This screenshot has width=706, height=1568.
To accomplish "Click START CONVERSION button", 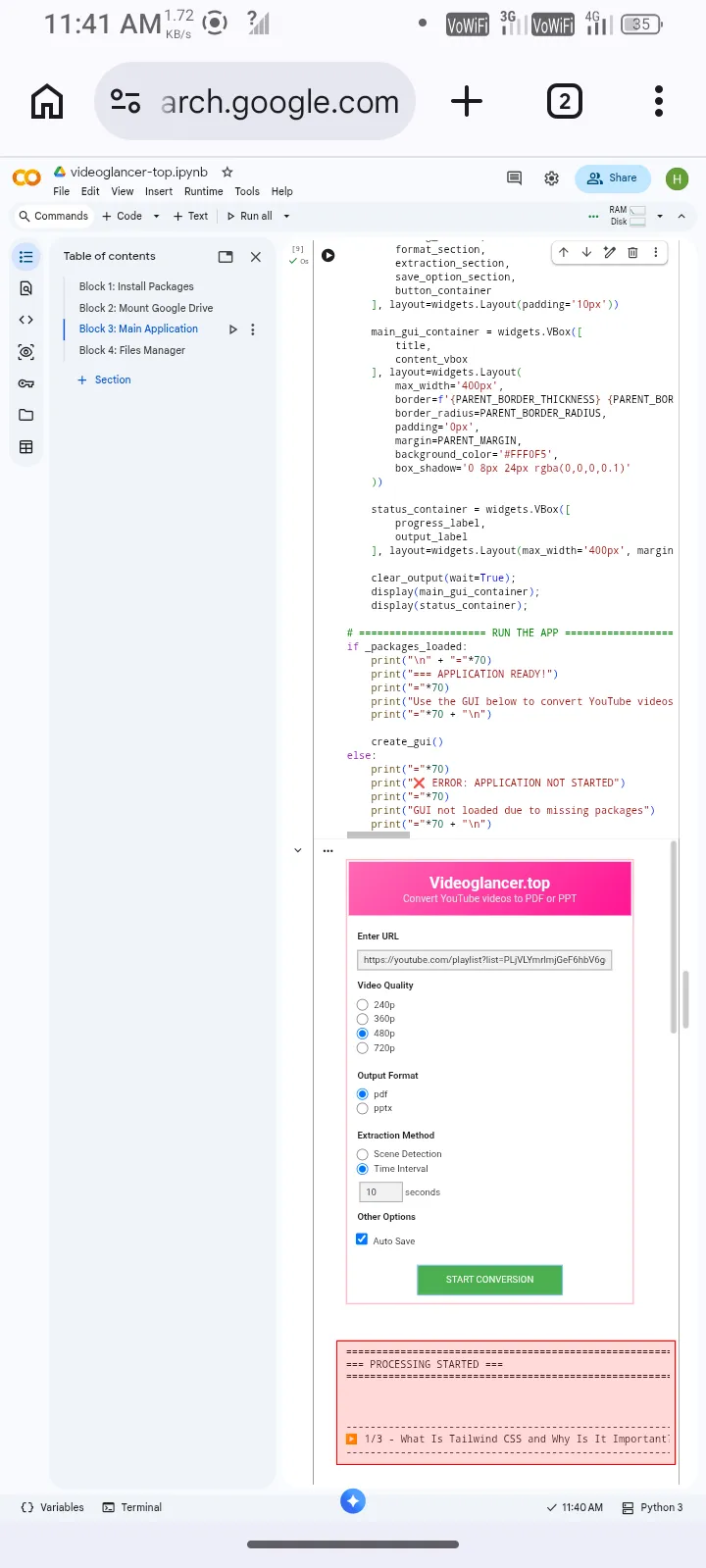I will click(489, 1280).
